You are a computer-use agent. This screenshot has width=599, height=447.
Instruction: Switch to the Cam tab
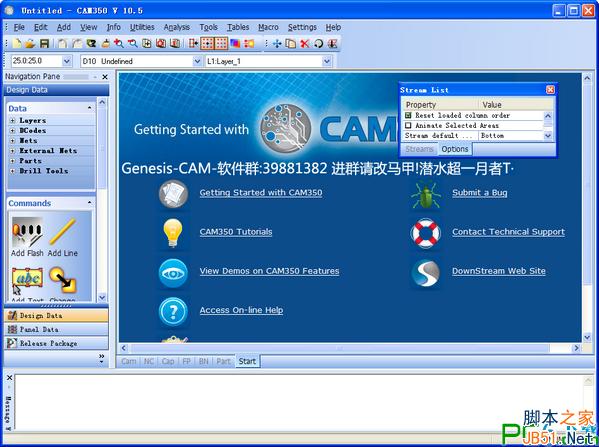click(129, 361)
